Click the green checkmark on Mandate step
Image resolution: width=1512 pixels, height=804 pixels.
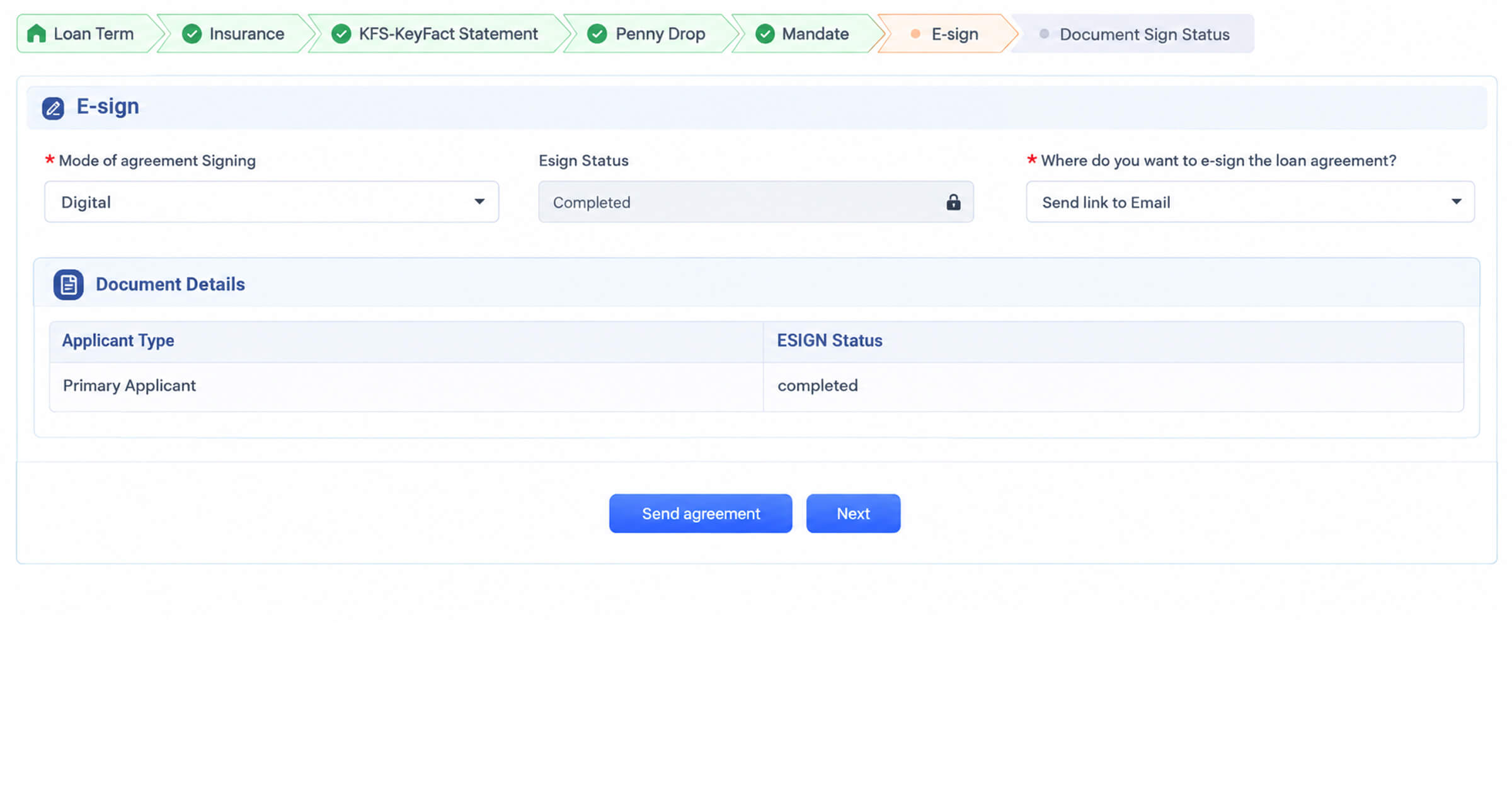(x=765, y=34)
